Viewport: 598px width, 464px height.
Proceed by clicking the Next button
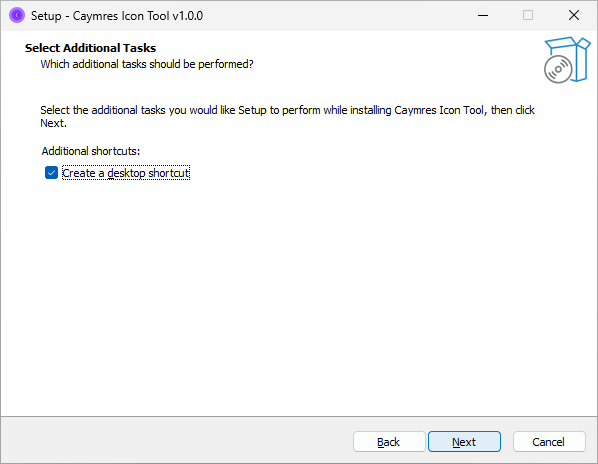coord(464,442)
